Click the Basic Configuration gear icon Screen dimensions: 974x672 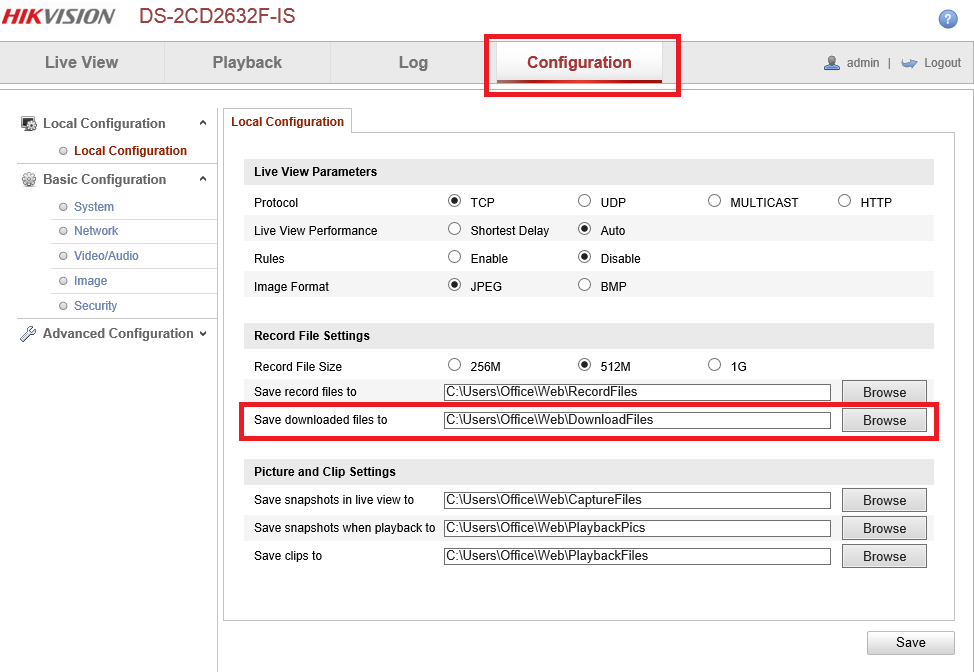click(x=29, y=180)
